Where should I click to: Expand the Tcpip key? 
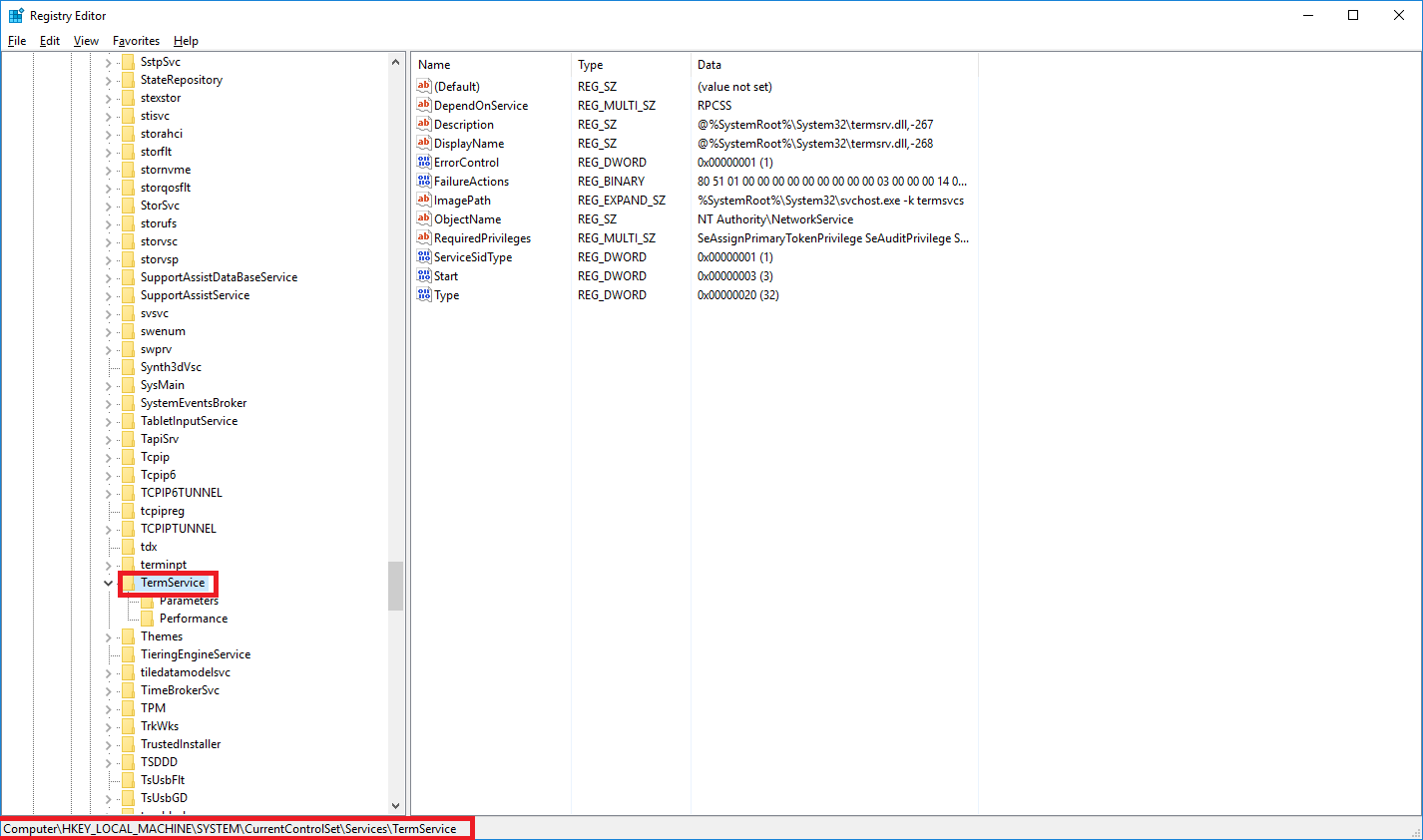[108, 457]
